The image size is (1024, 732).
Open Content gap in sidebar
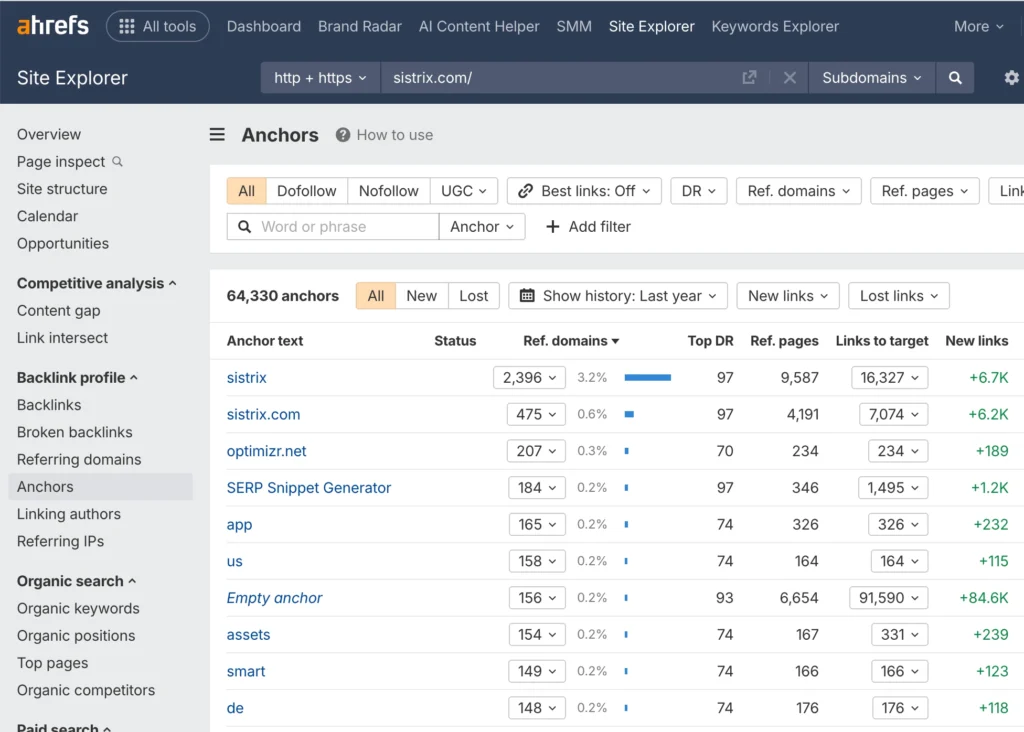click(x=59, y=310)
